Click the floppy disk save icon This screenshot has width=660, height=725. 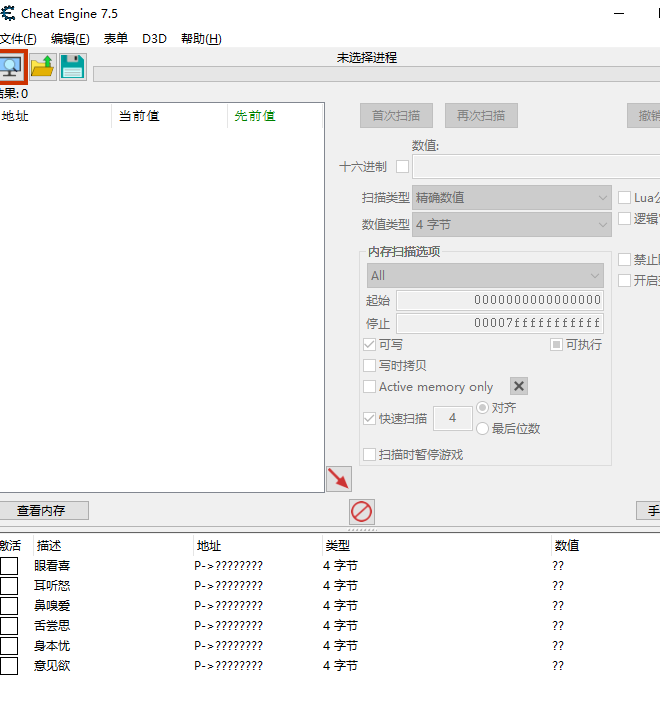(72, 67)
